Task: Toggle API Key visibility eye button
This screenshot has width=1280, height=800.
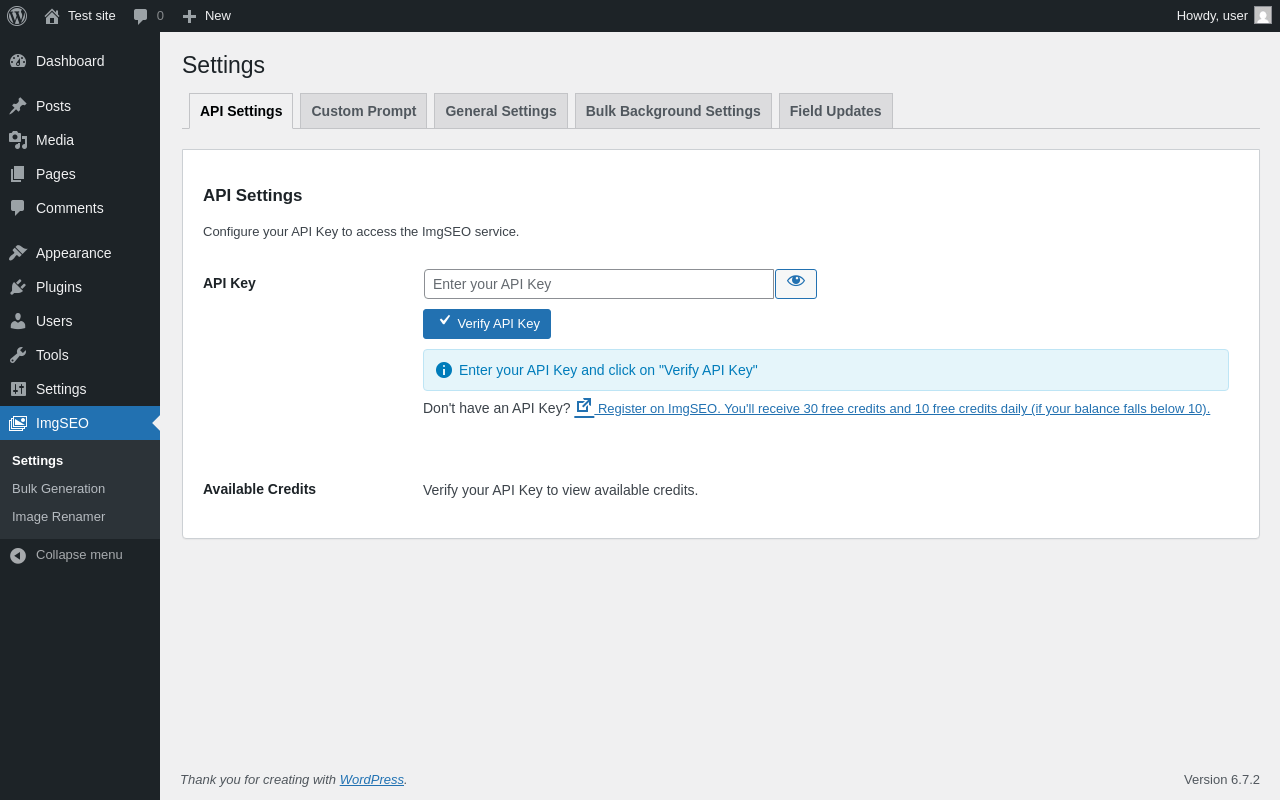Action: tap(796, 284)
